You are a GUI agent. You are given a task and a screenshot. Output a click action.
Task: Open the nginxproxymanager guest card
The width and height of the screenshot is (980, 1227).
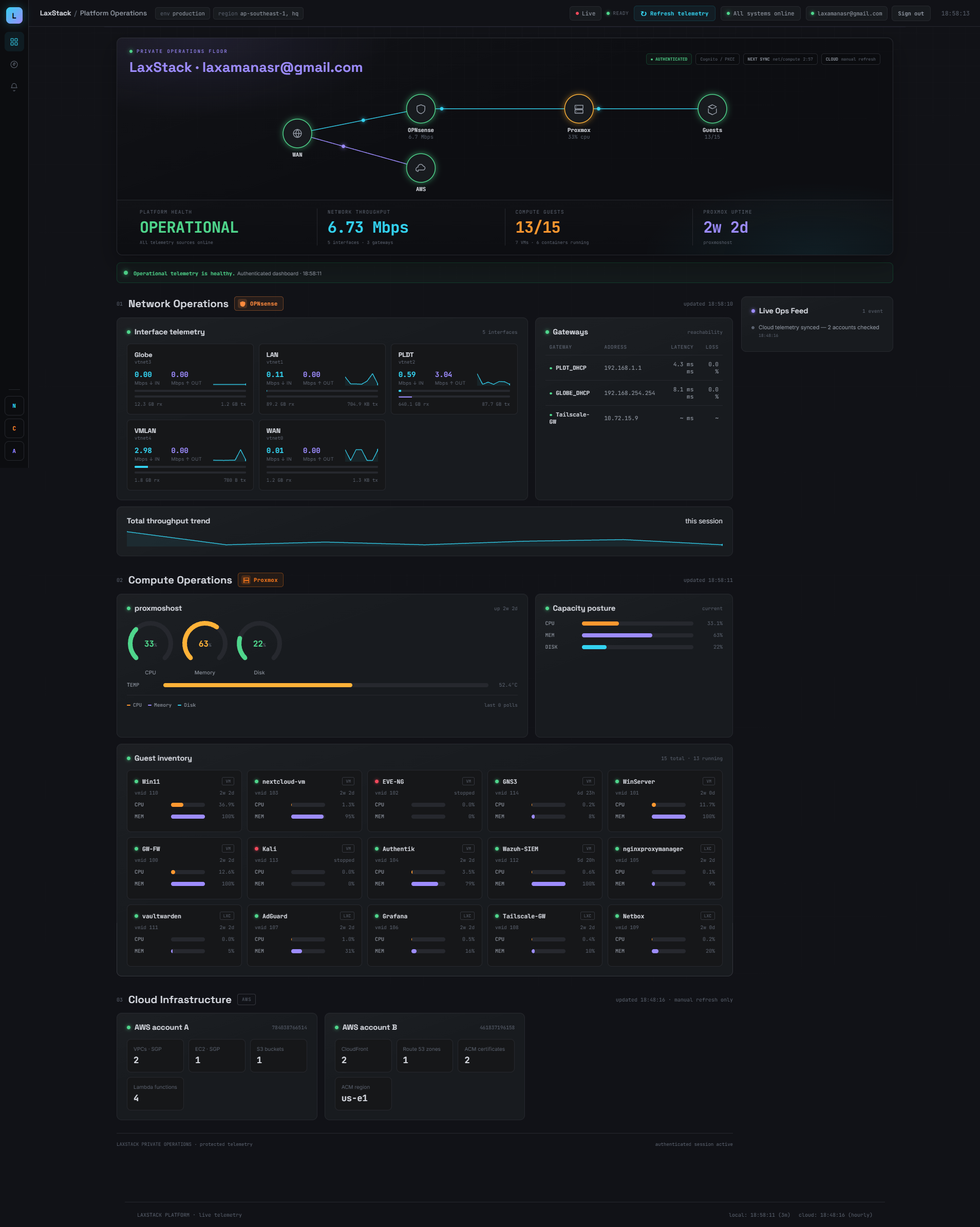click(x=665, y=869)
